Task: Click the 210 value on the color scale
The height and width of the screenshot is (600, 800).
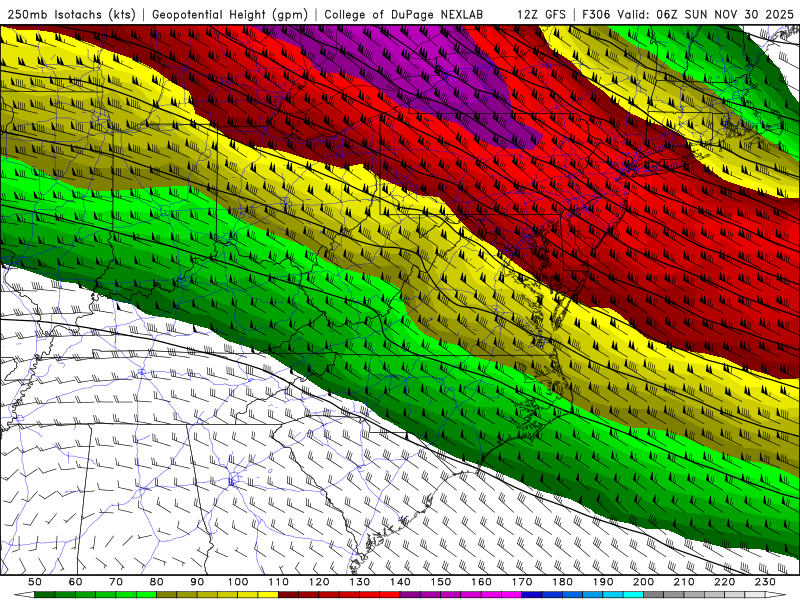Action: tap(684, 582)
